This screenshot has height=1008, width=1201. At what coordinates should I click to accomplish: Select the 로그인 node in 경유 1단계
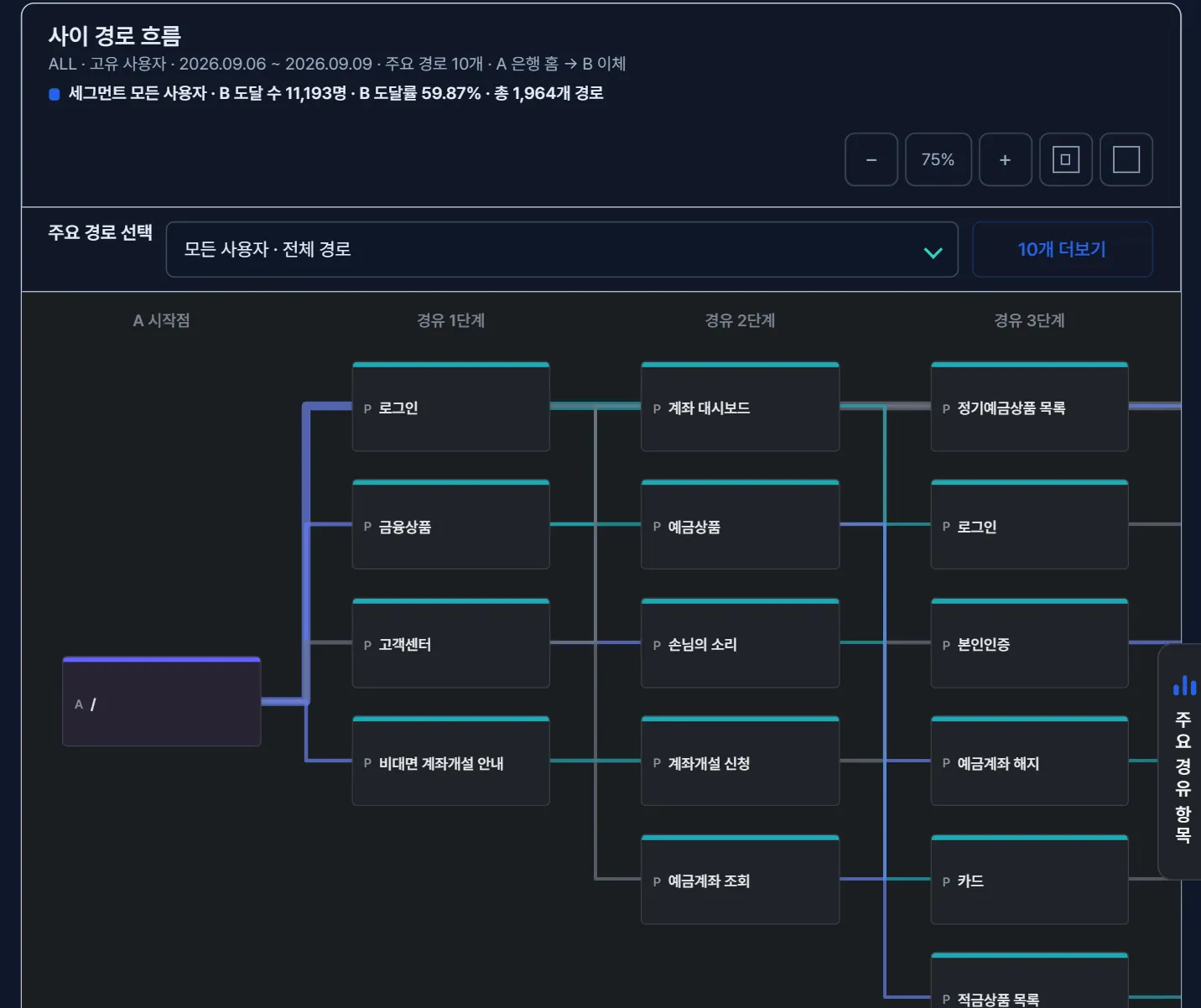pos(451,407)
